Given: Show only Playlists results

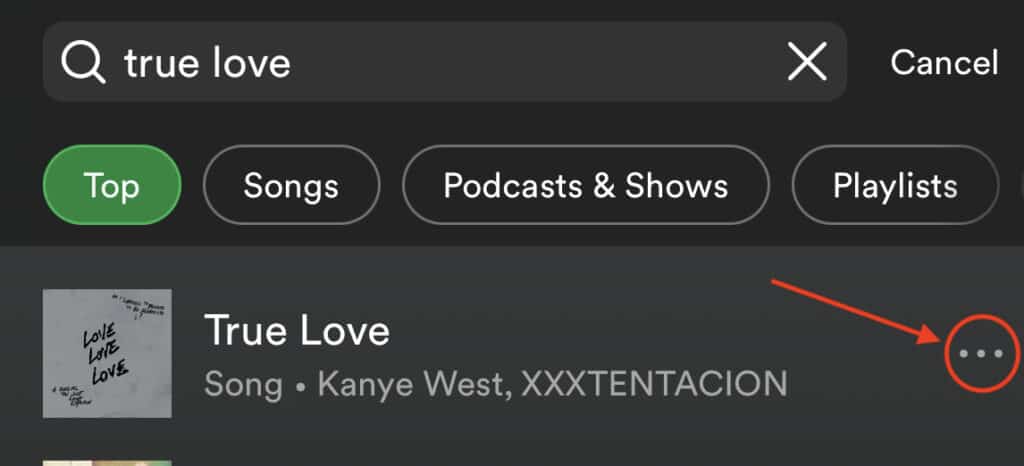Looking at the screenshot, I should [895, 185].
